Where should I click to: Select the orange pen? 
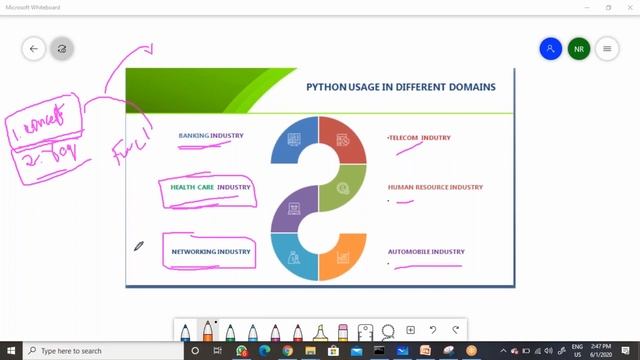tap(208, 331)
